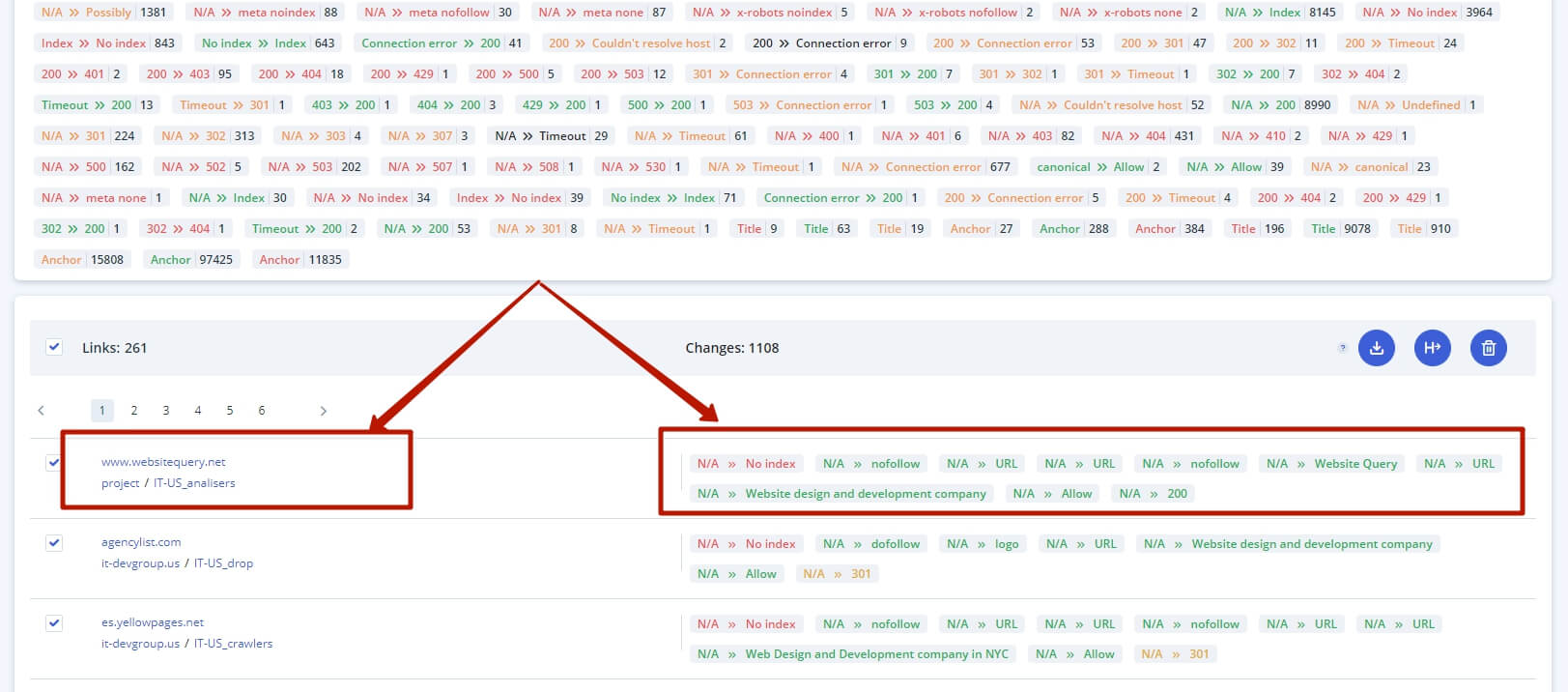This screenshot has width=1568, height=692.
Task: Choose the '200 » Timeout' 24 tag
Action: 1401,43
